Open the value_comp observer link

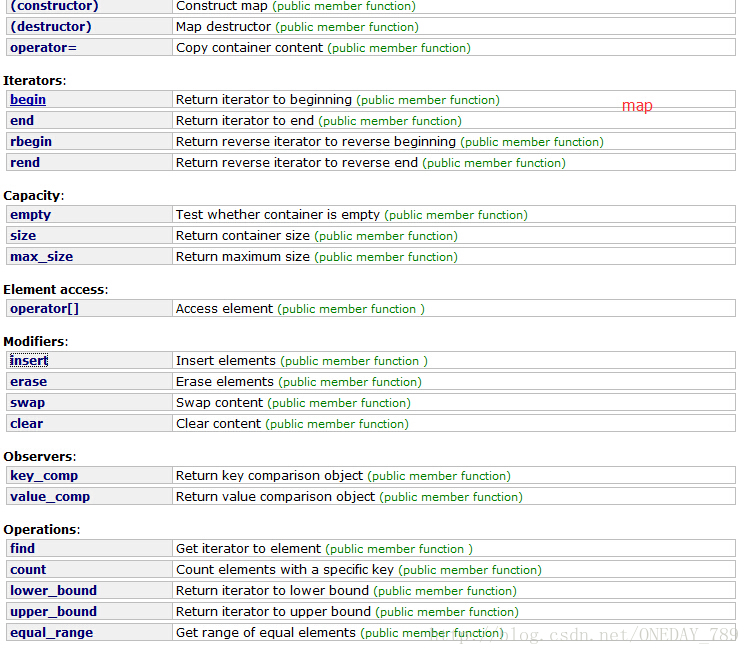pyautogui.click(x=50, y=497)
